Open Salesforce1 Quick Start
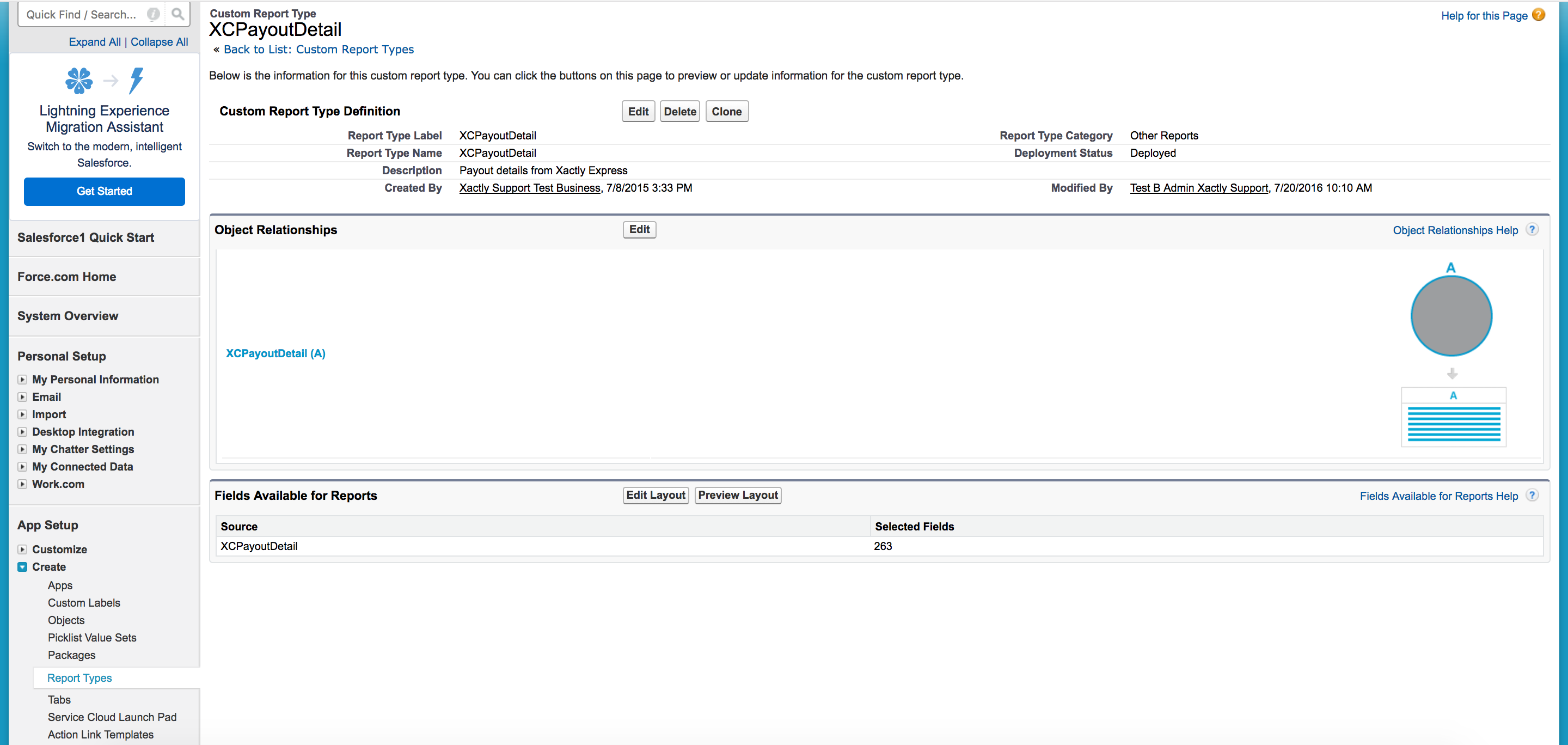Image resolution: width=1568 pixels, height=745 pixels. pyautogui.click(x=85, y=237)
